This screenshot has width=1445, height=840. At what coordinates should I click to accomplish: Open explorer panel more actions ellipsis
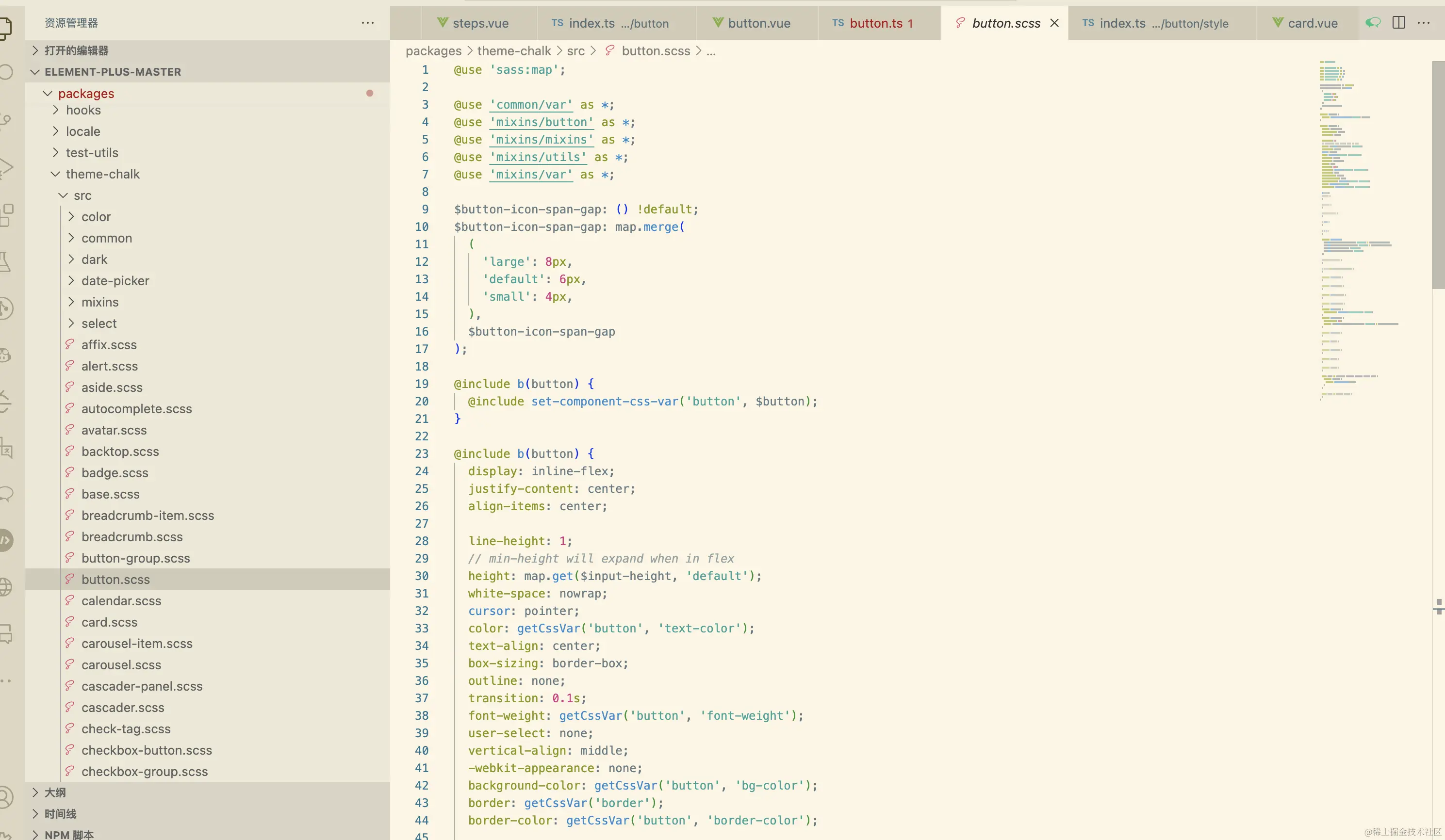click(367, 23)
